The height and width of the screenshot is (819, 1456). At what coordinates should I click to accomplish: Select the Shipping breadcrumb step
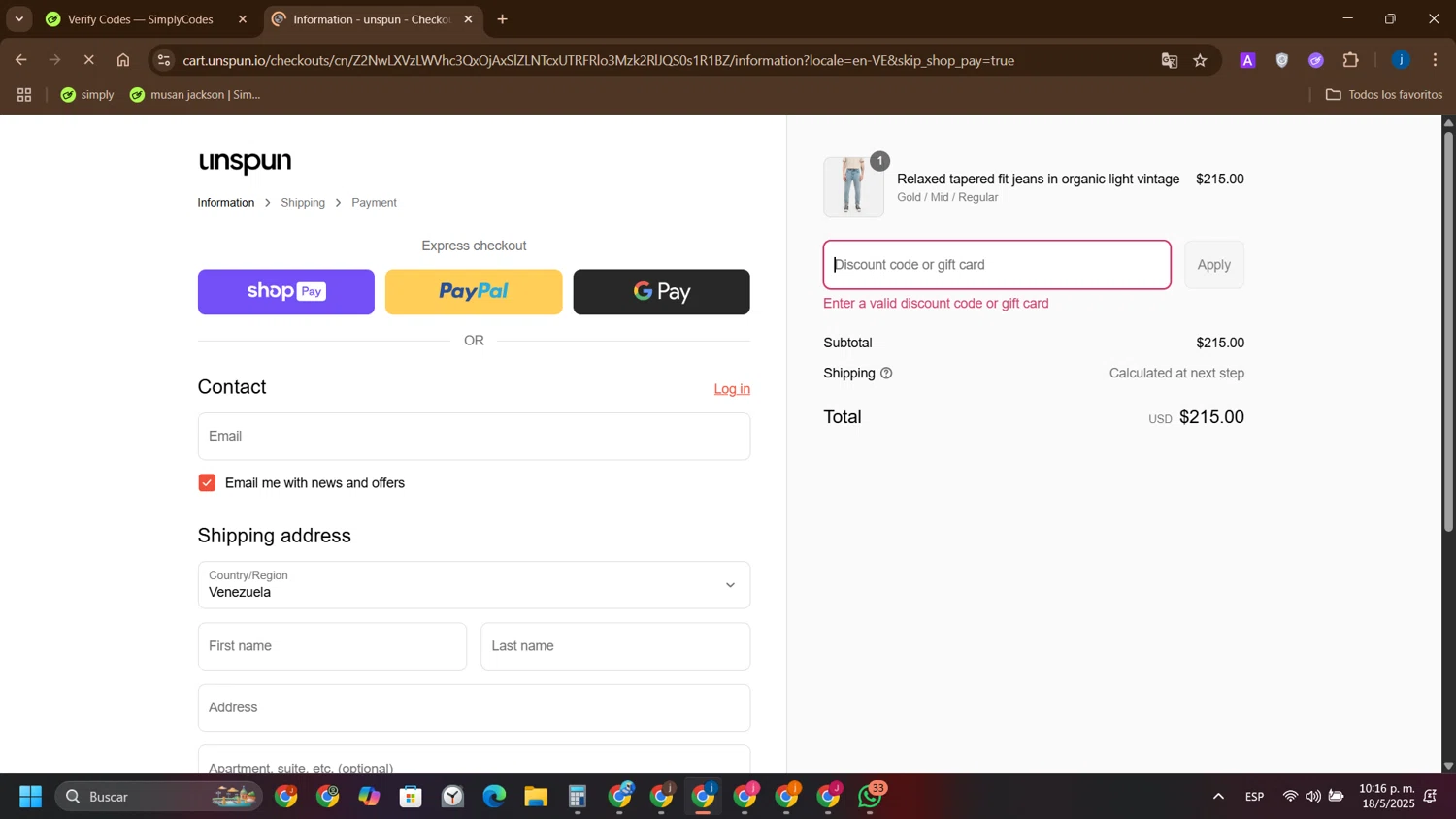point(303,203)
